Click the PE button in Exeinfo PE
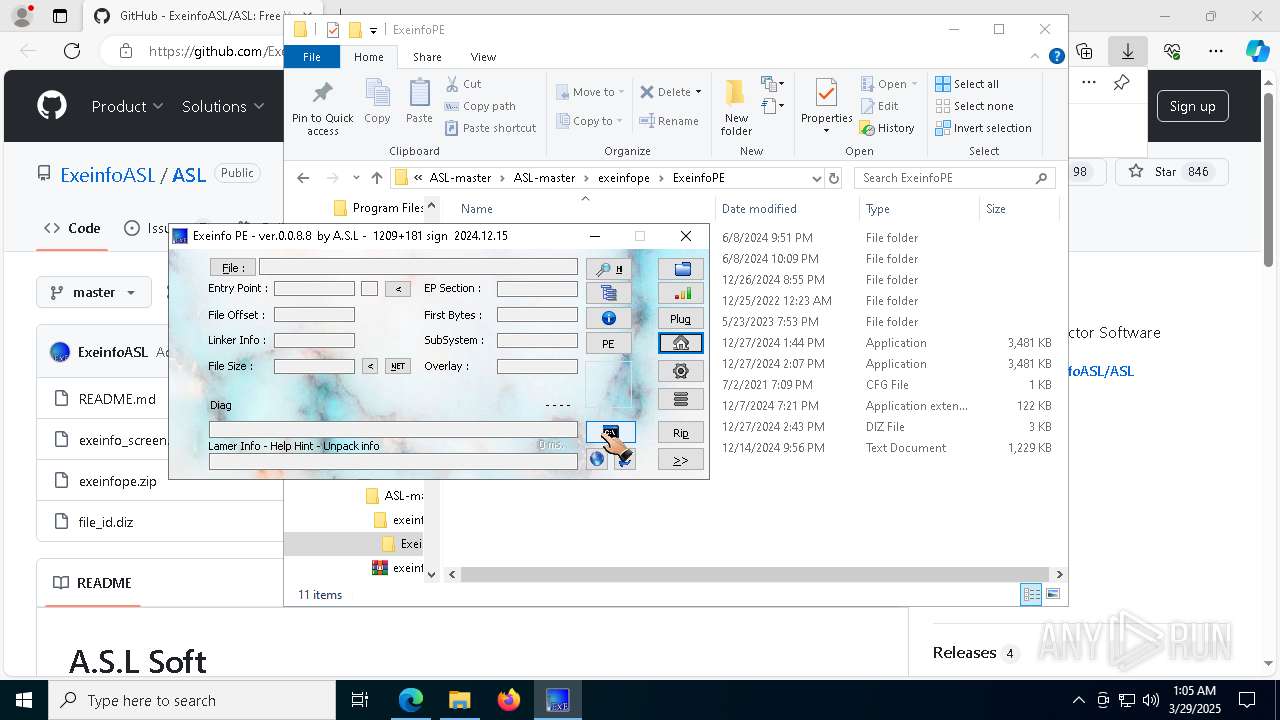 pos(608,343)
